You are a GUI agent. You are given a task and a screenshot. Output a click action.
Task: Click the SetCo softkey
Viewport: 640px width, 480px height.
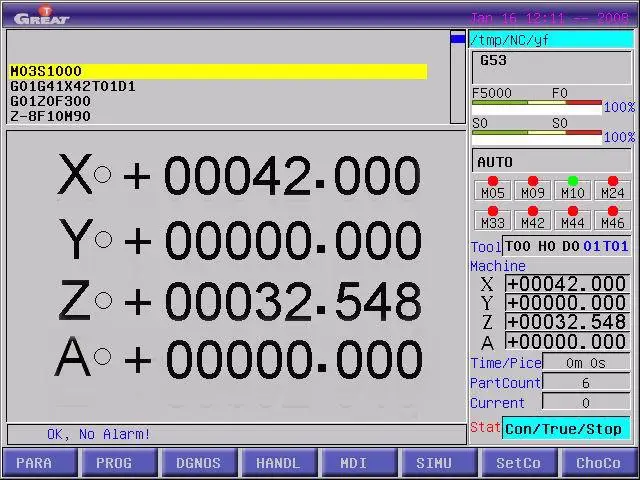[x=520, y=463]
